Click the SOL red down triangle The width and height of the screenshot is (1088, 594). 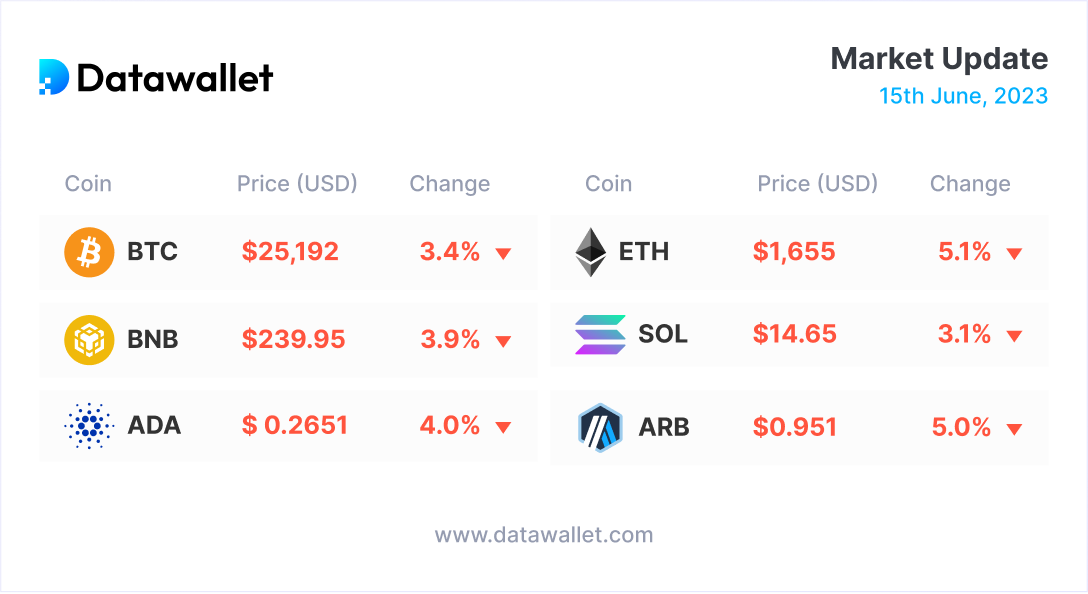1014,336
